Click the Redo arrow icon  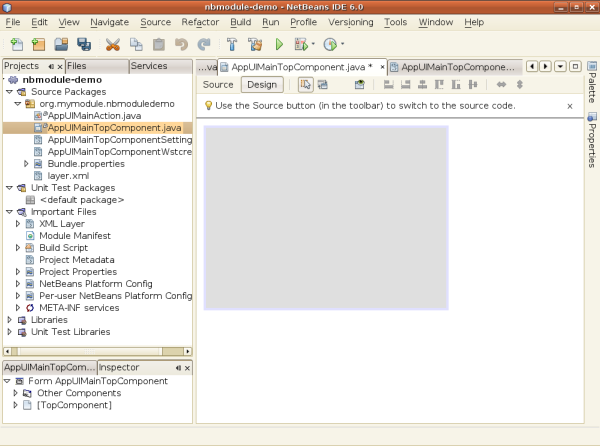[204, 44]
